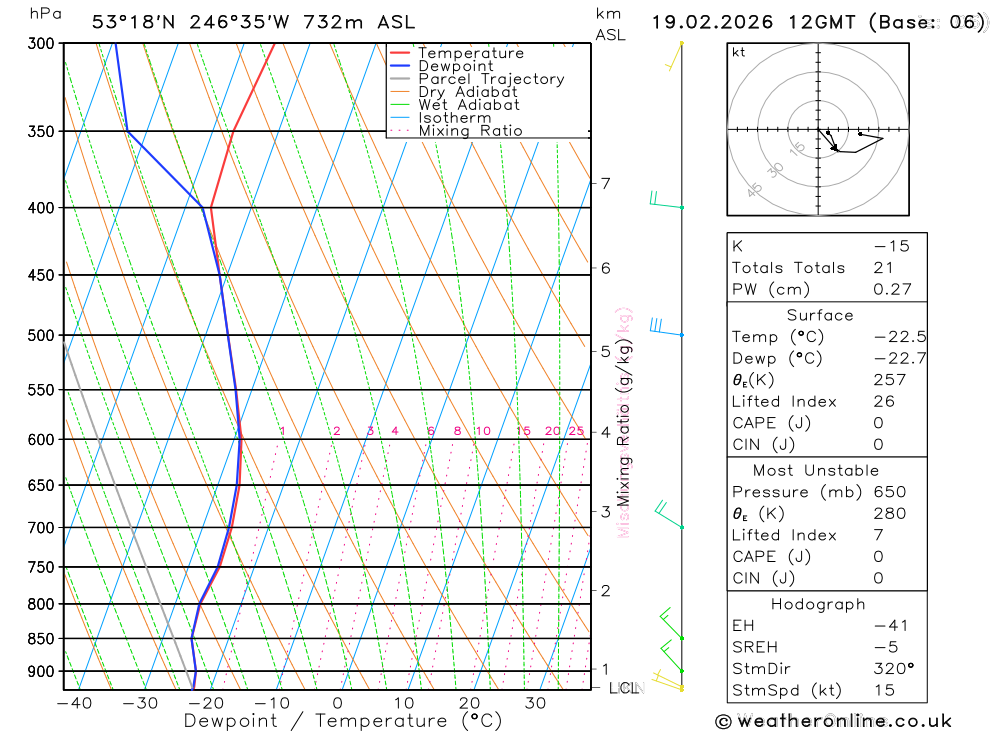This screenshot has width=1000, height=733.
Task: Click the Surface section heading
Action: click(x=820, y=315)
